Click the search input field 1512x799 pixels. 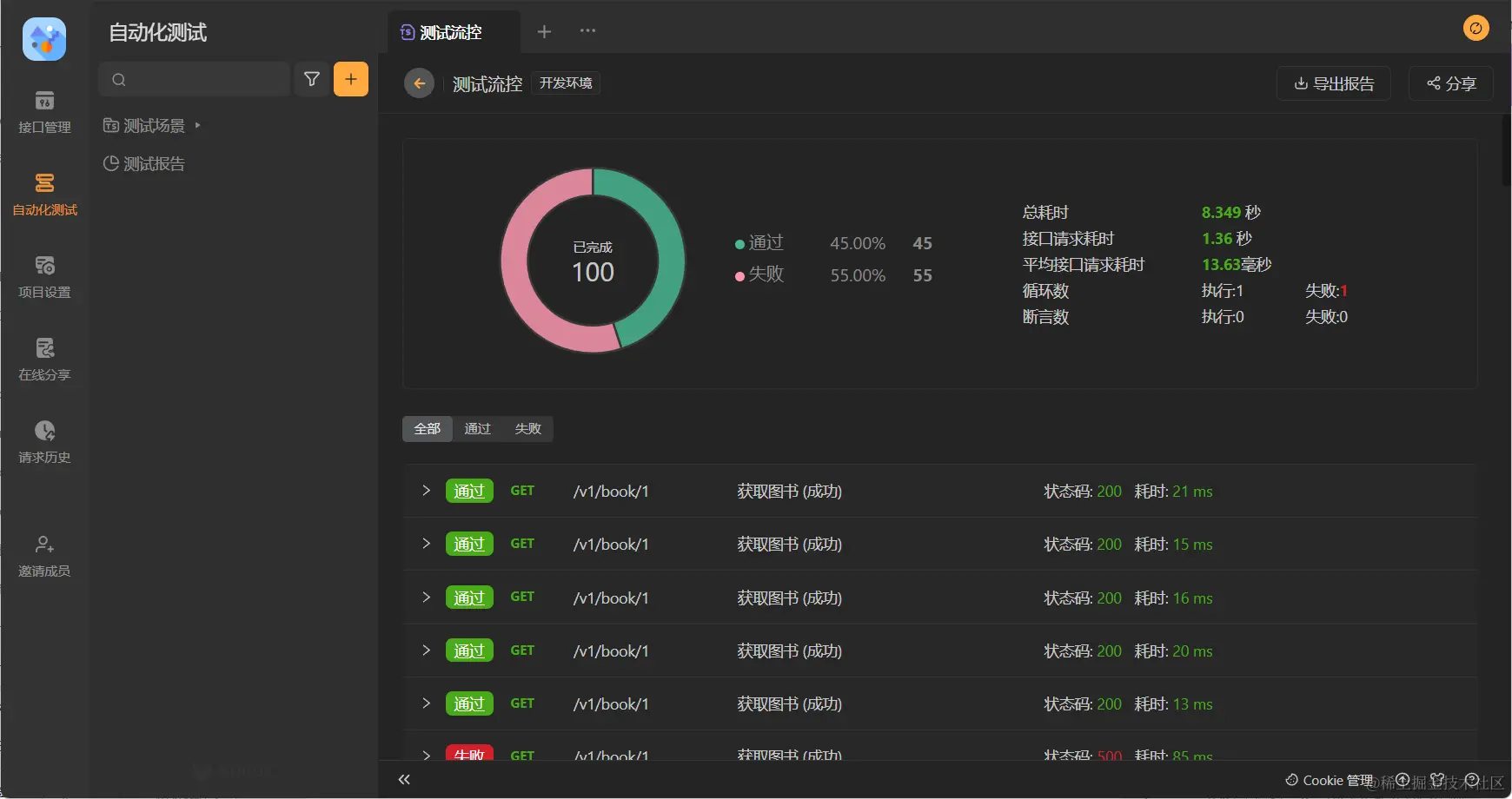pos(195,79)
